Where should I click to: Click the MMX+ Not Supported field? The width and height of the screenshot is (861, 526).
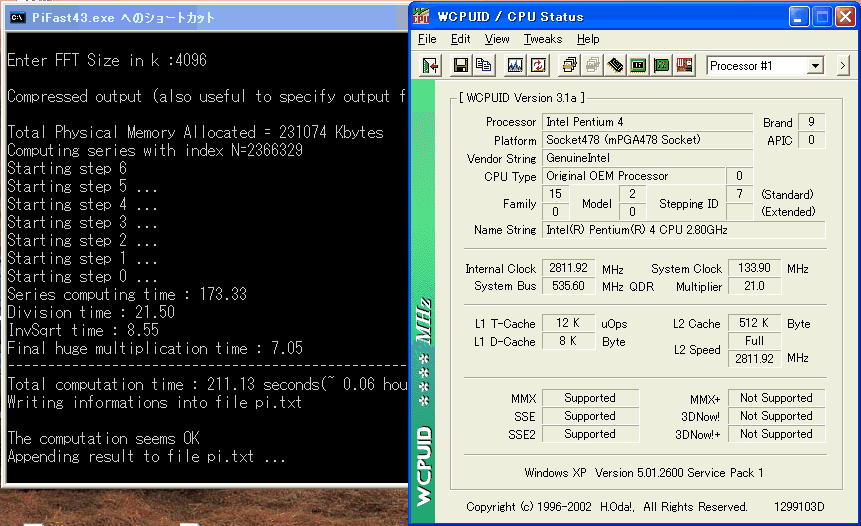(776, 398)
